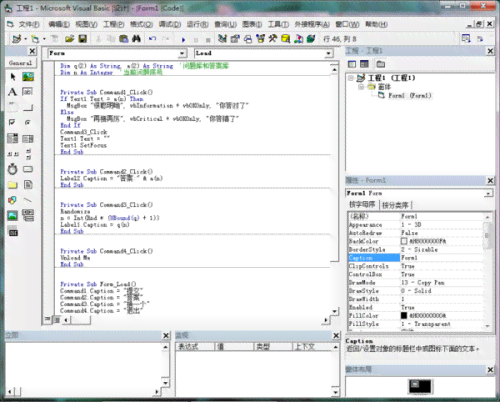Select the BorderStyle property row
Image resolution: width=500 pixels, height=402 pixels.
coord(416,249)
